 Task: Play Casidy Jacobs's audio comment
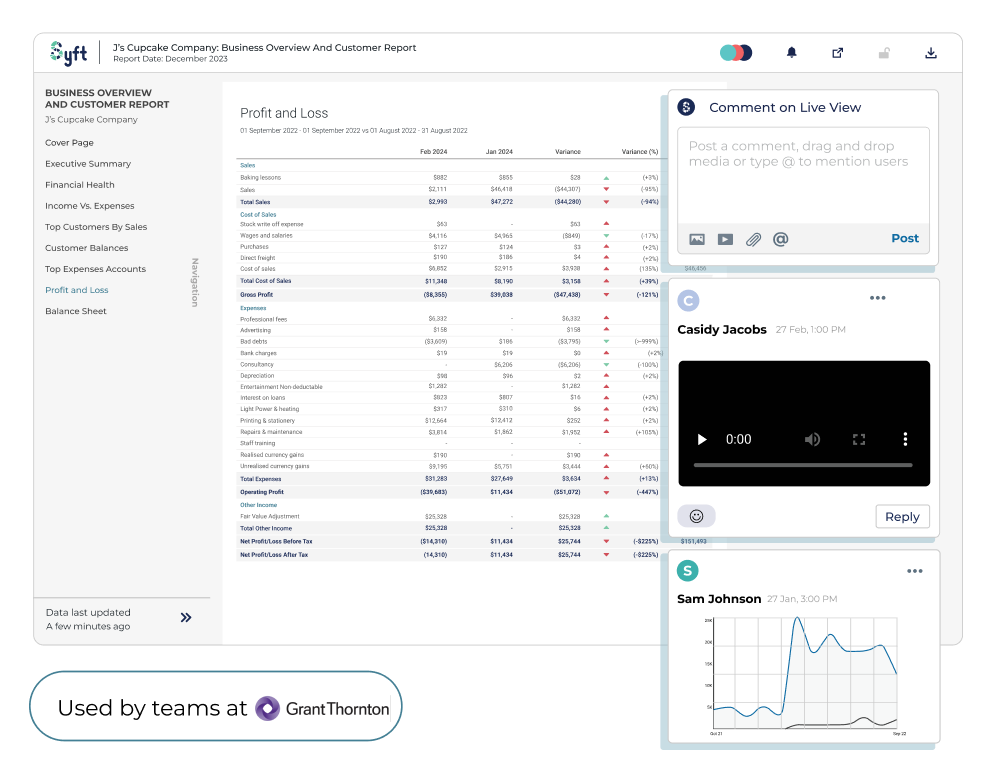click(x=701, y=438)
